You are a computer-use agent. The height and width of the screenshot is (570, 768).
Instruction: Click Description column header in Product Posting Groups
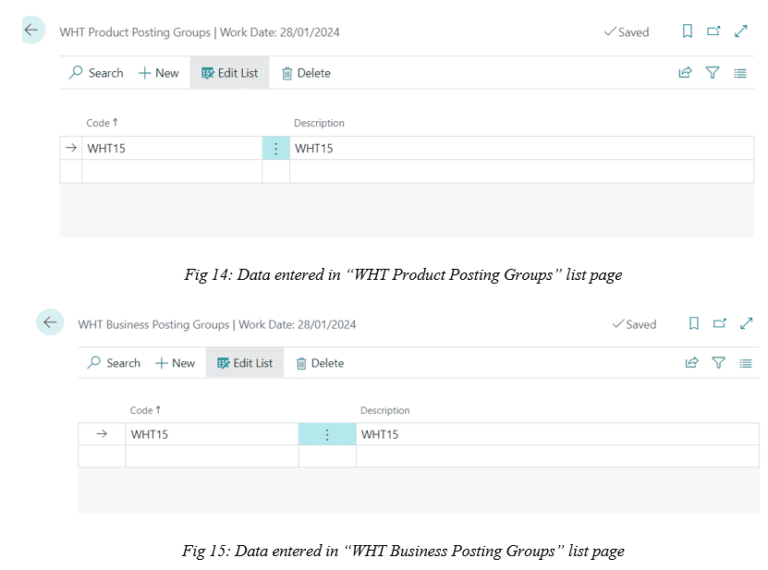point(319,123)
